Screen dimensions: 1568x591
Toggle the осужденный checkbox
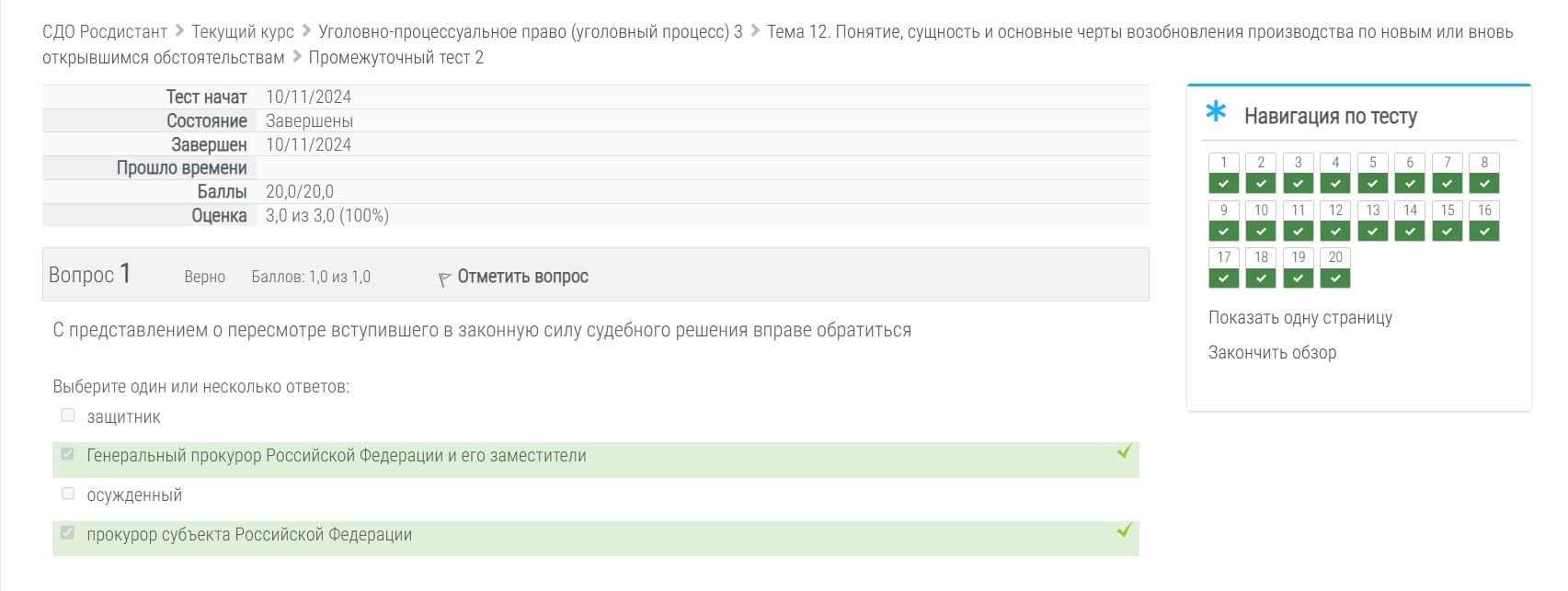pos(68,494)
